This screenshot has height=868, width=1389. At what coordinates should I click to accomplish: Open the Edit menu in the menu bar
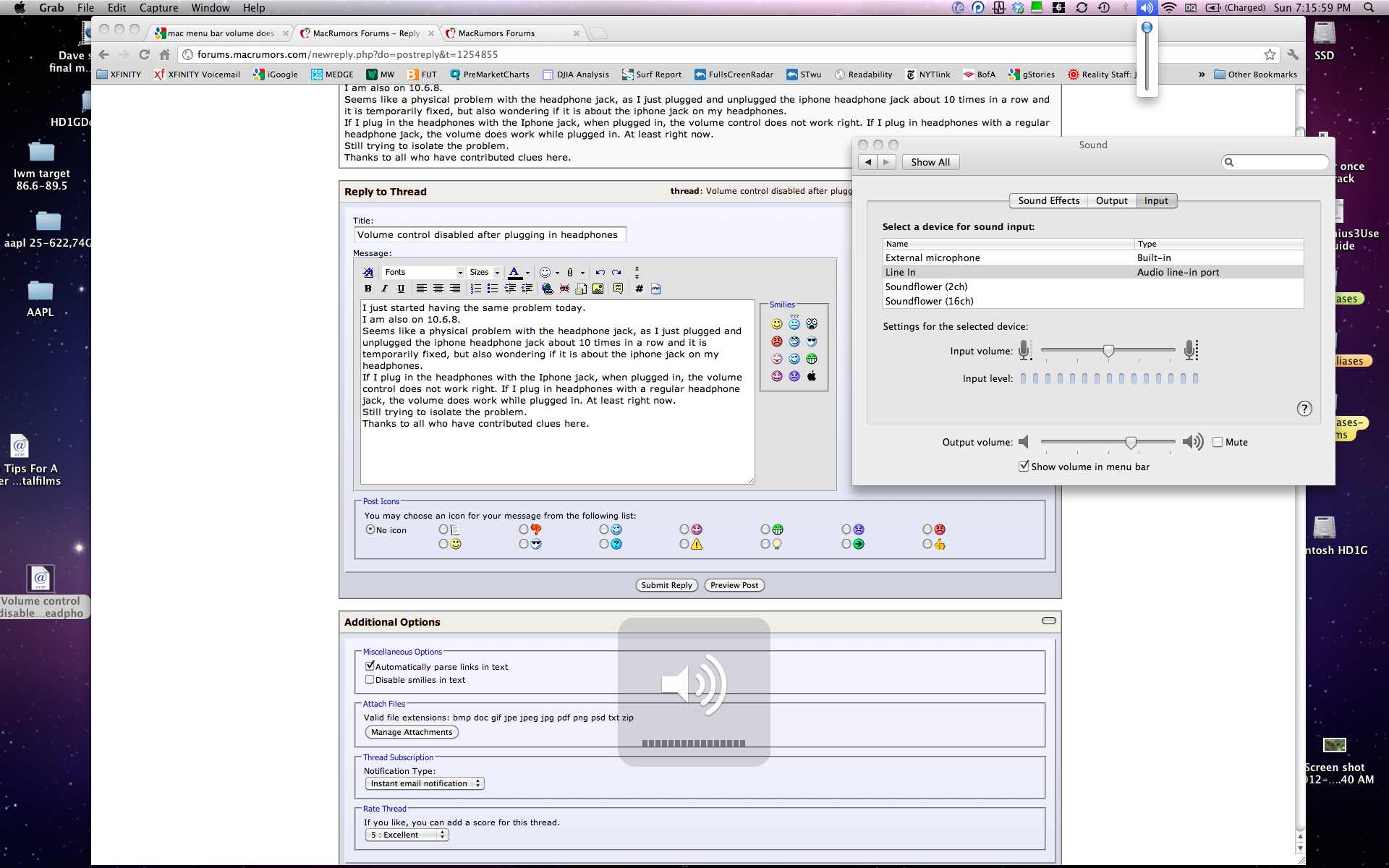(116, 7)
